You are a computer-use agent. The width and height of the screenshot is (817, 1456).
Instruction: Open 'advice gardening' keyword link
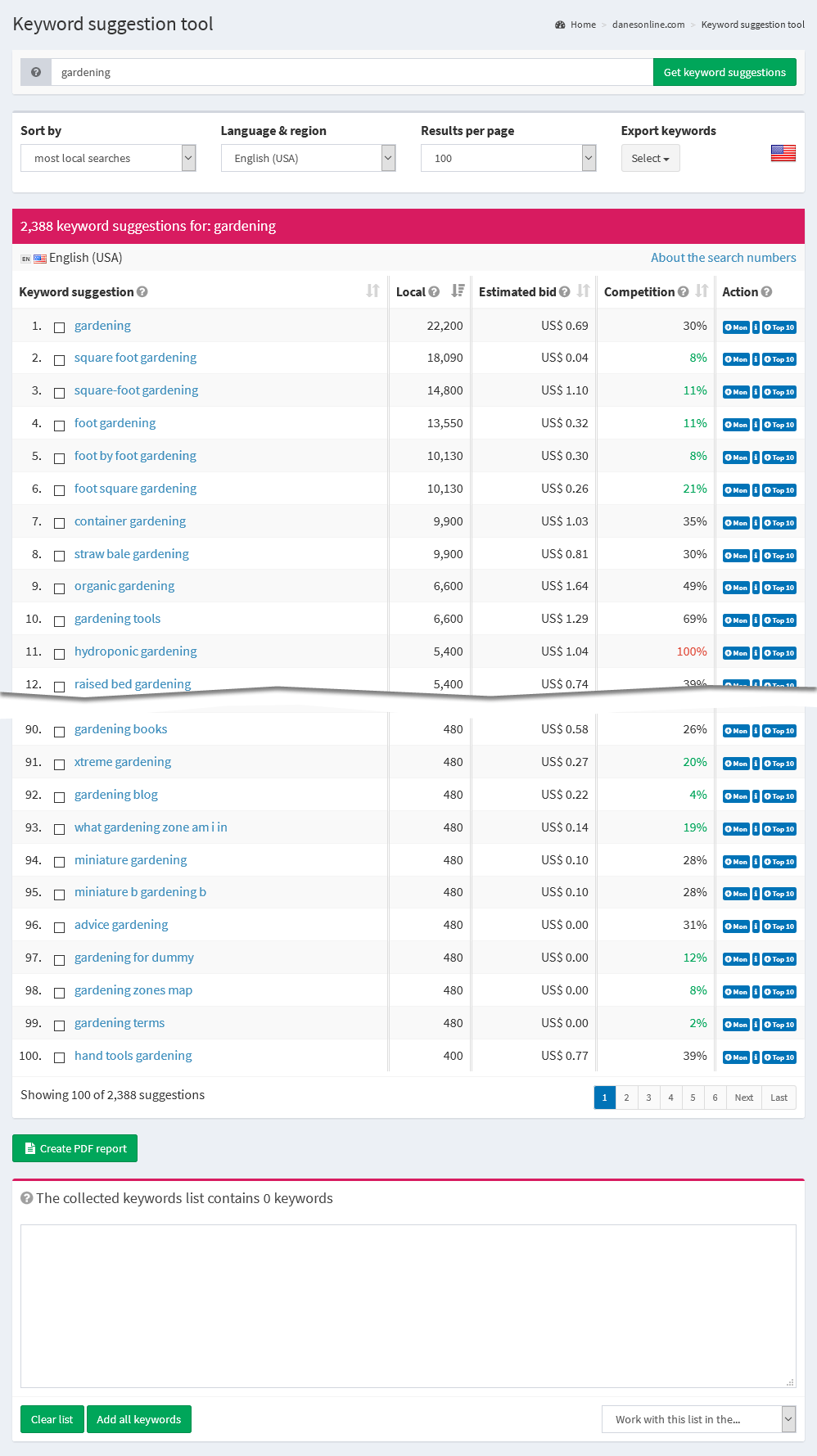[121, 925]
